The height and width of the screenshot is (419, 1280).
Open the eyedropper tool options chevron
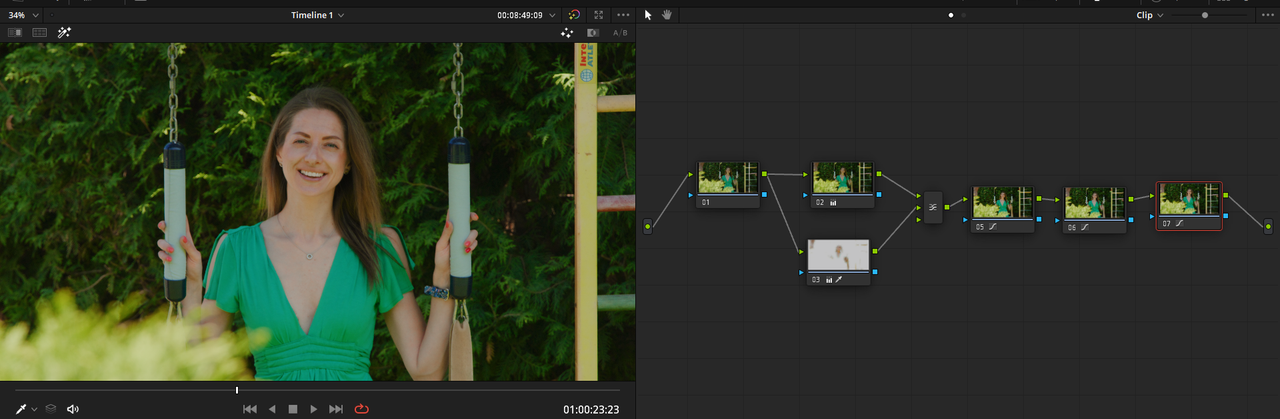34,409
